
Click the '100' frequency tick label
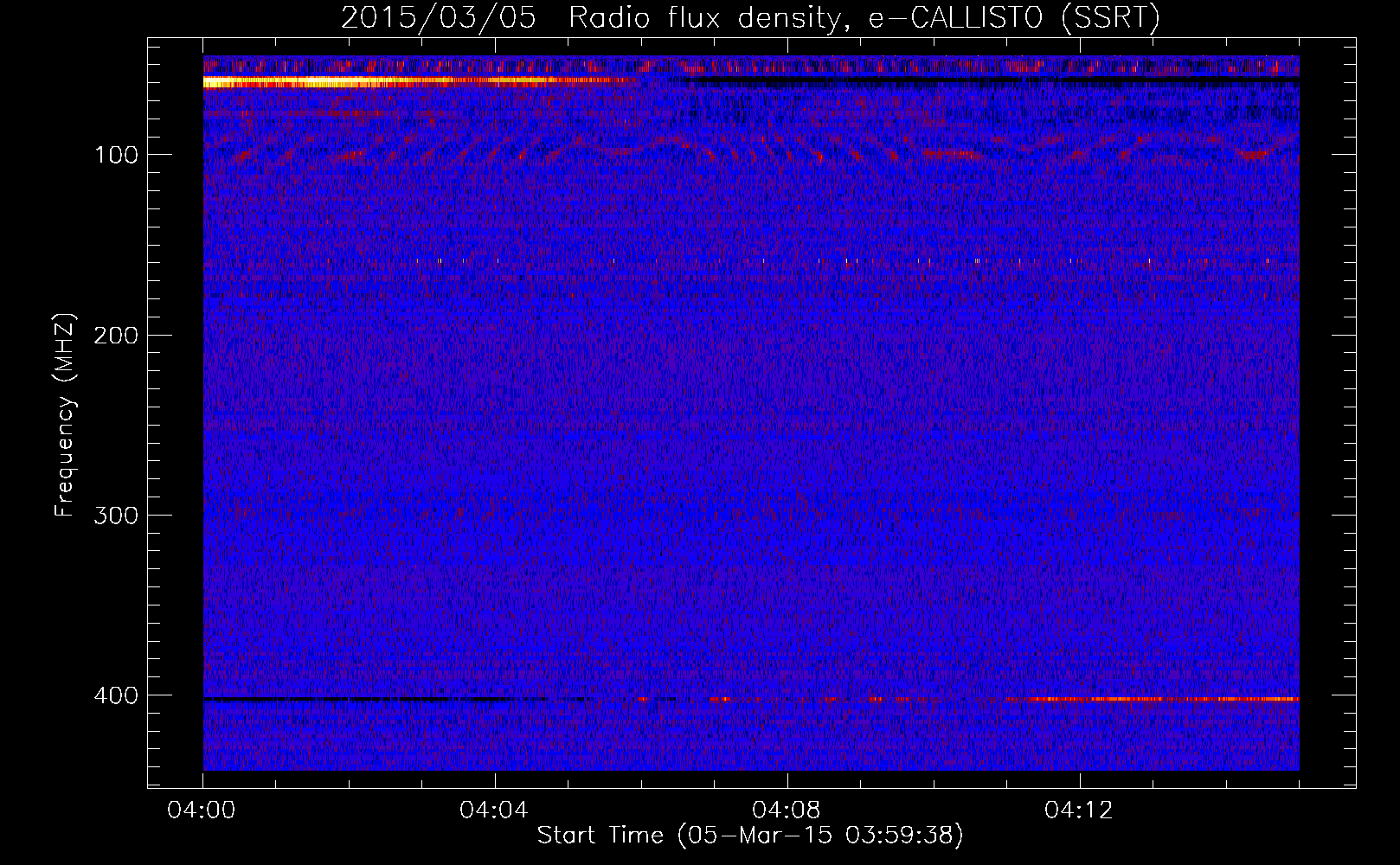click(x=117, y=155)
